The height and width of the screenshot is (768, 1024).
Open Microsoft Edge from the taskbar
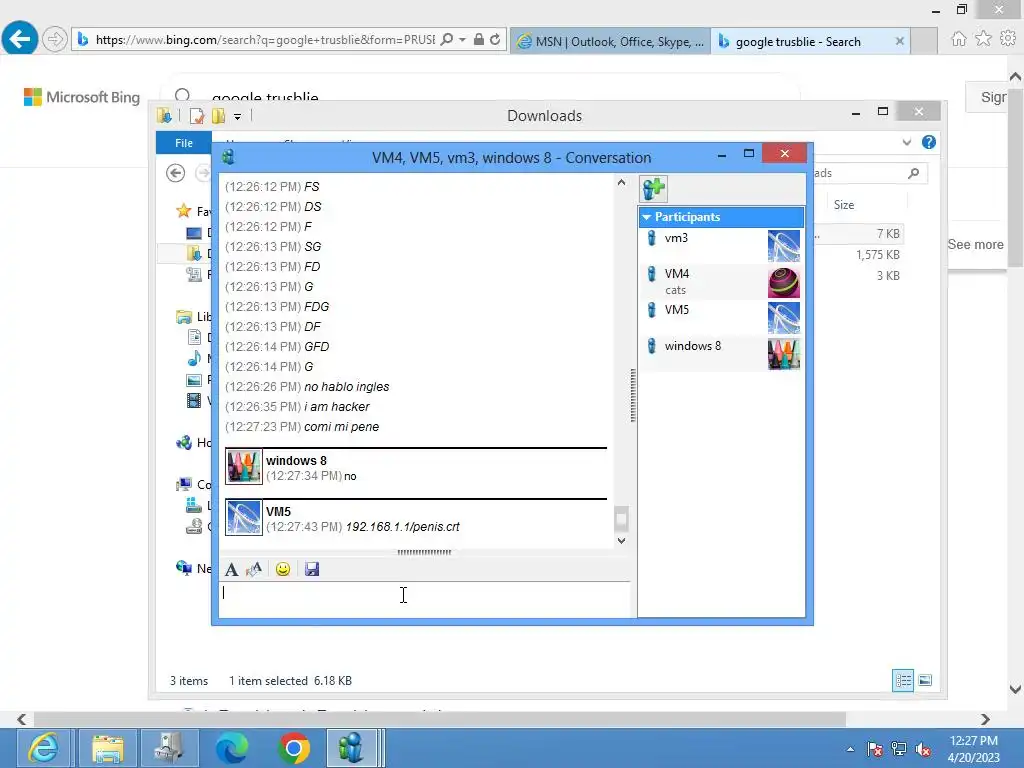(232, 748)
